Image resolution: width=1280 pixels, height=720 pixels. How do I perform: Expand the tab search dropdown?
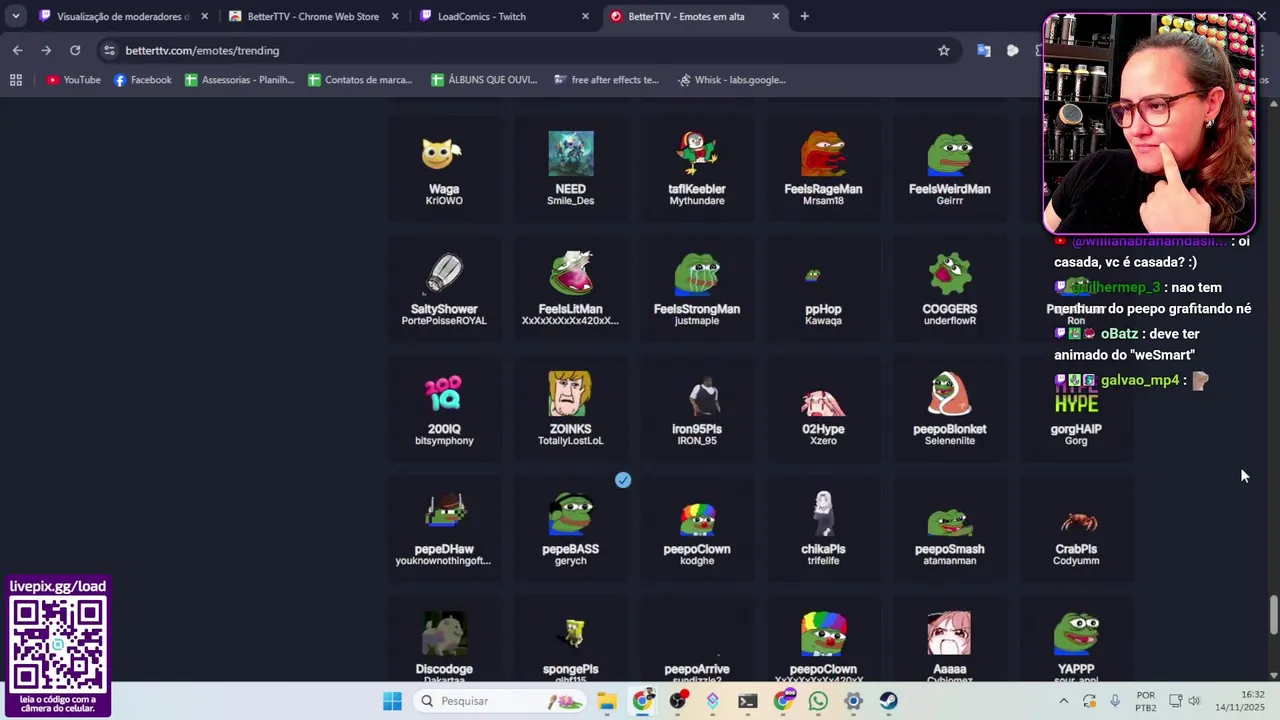[x=15, y=16]
